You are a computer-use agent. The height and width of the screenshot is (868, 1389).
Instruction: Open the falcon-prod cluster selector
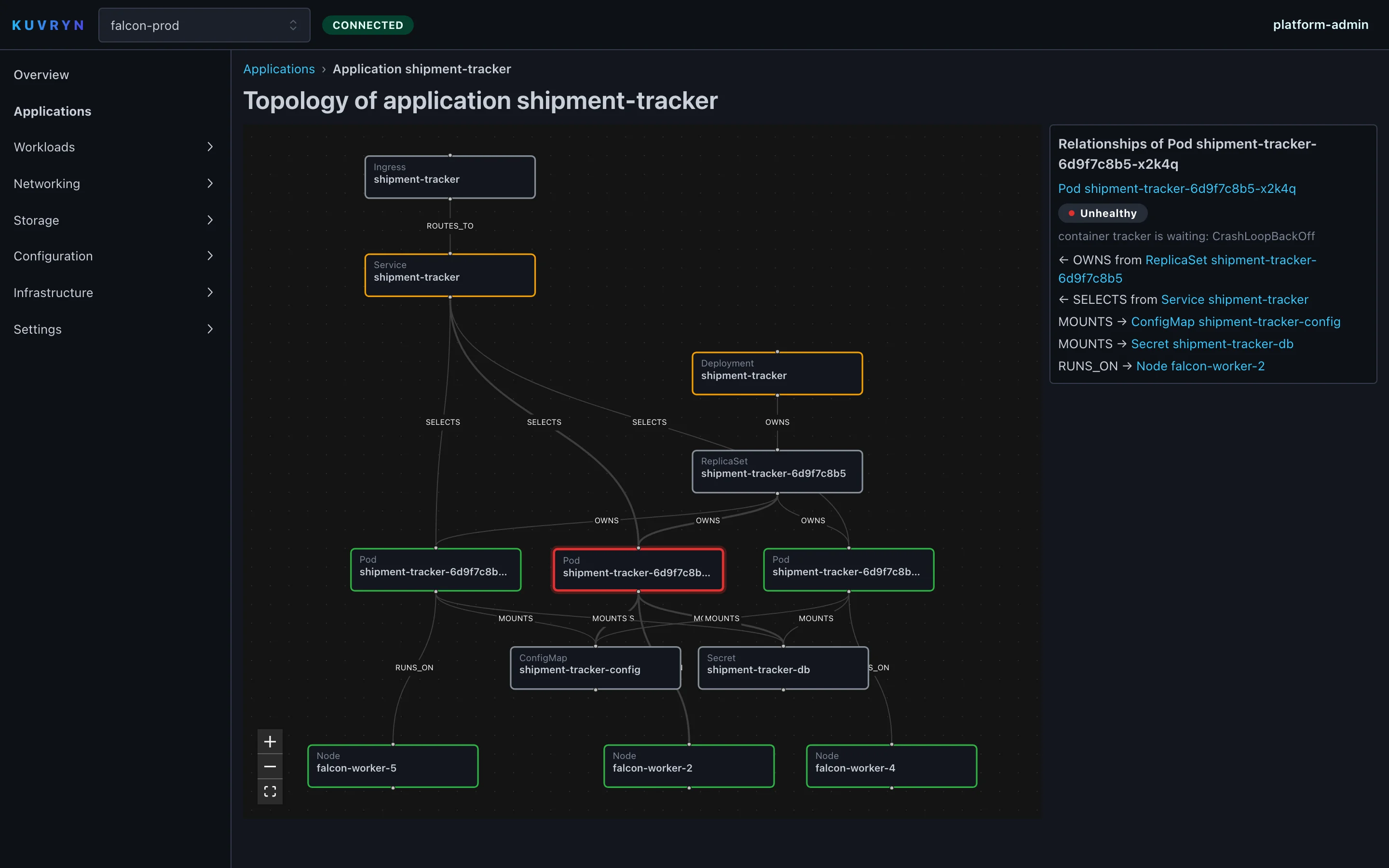204,25
